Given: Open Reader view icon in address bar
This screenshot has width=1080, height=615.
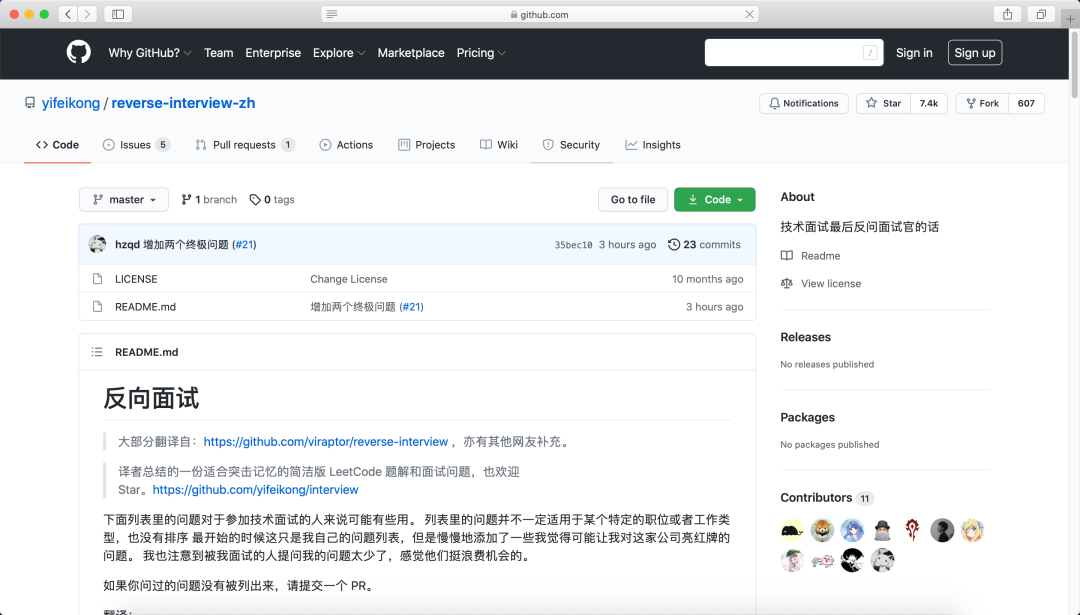Looking at the screenshot, I should click(332, 14).
